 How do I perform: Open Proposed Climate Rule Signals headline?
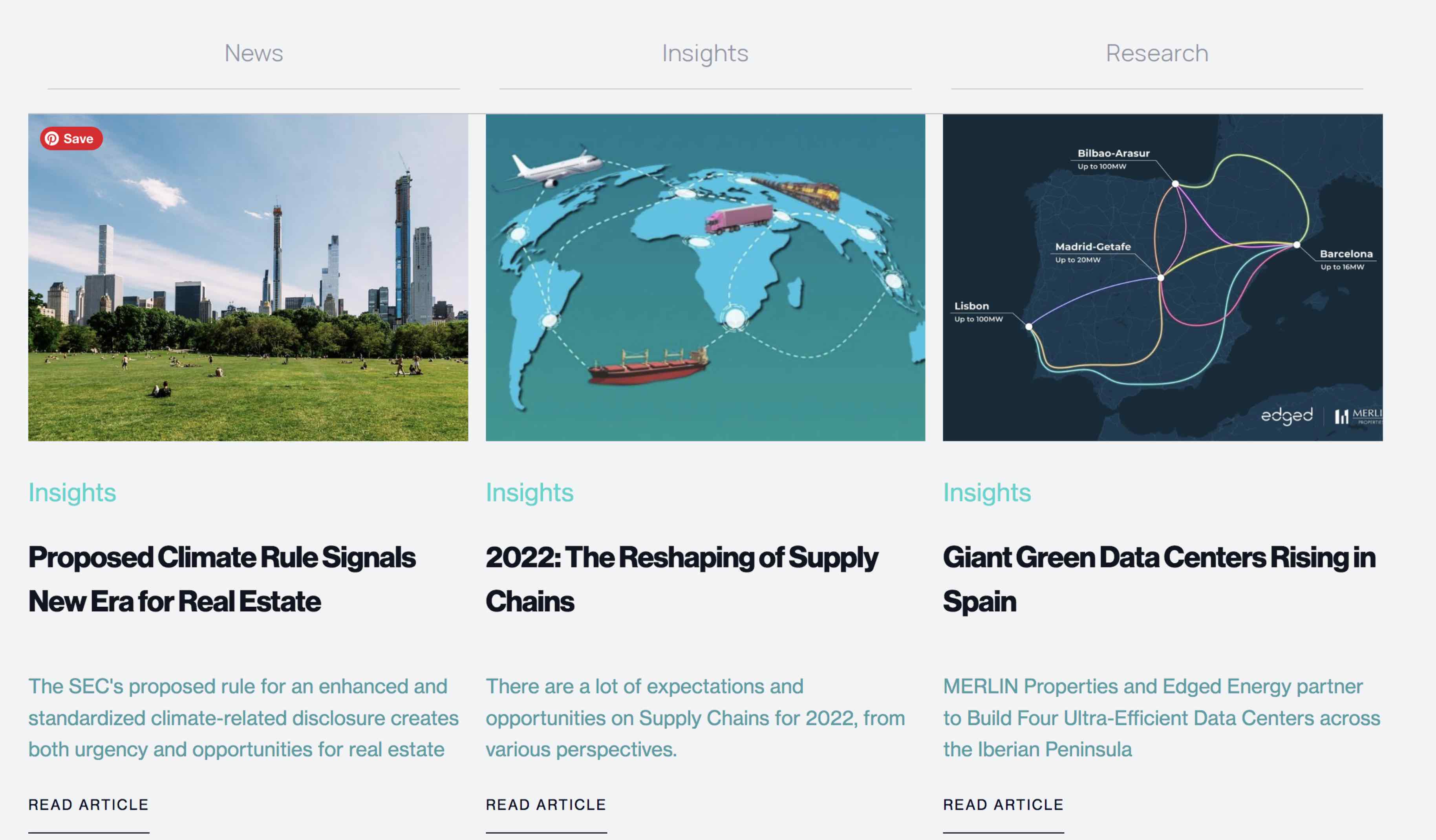coord(222,578)
